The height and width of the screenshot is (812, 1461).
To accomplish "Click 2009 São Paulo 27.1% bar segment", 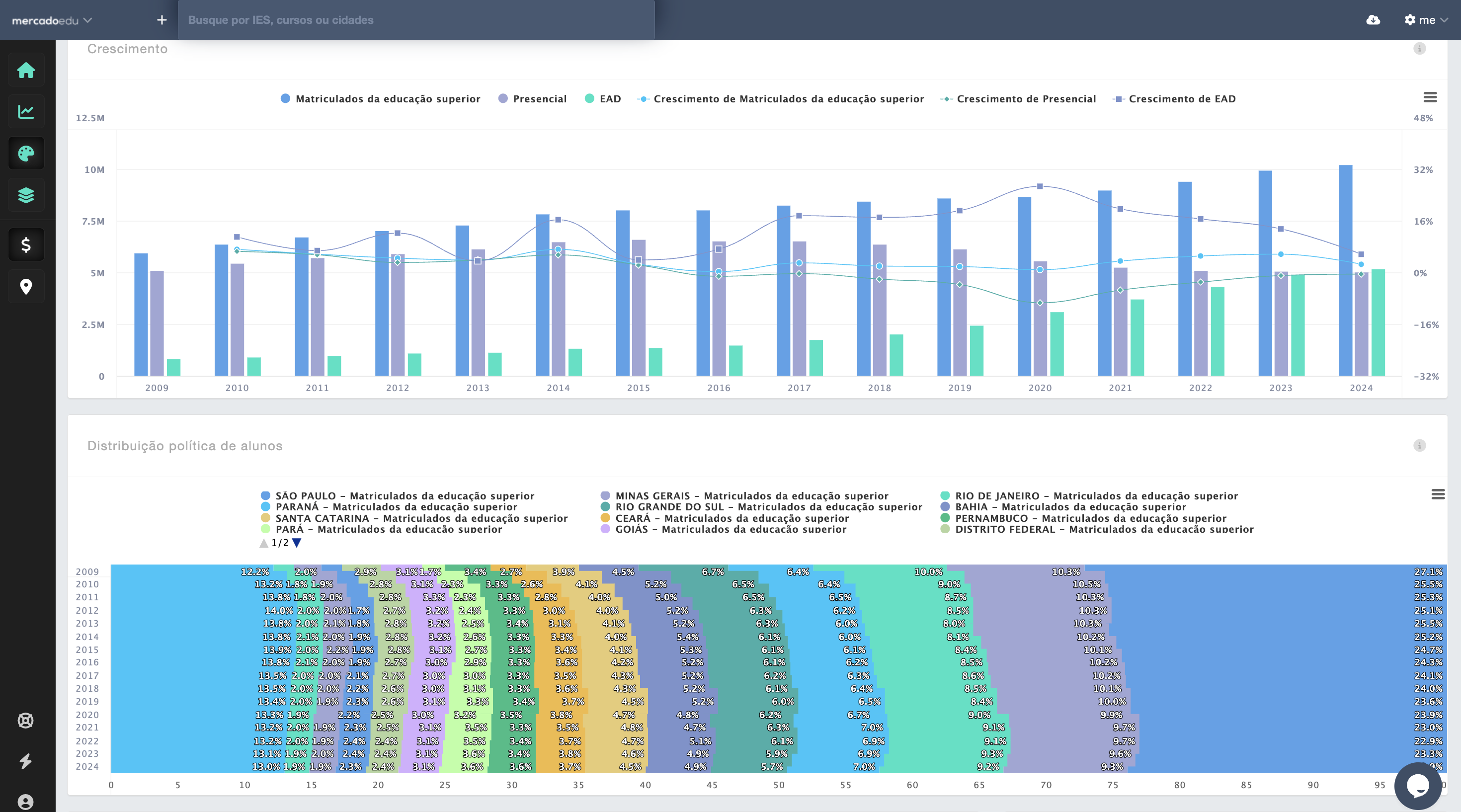I will [x=1267, y=571].
